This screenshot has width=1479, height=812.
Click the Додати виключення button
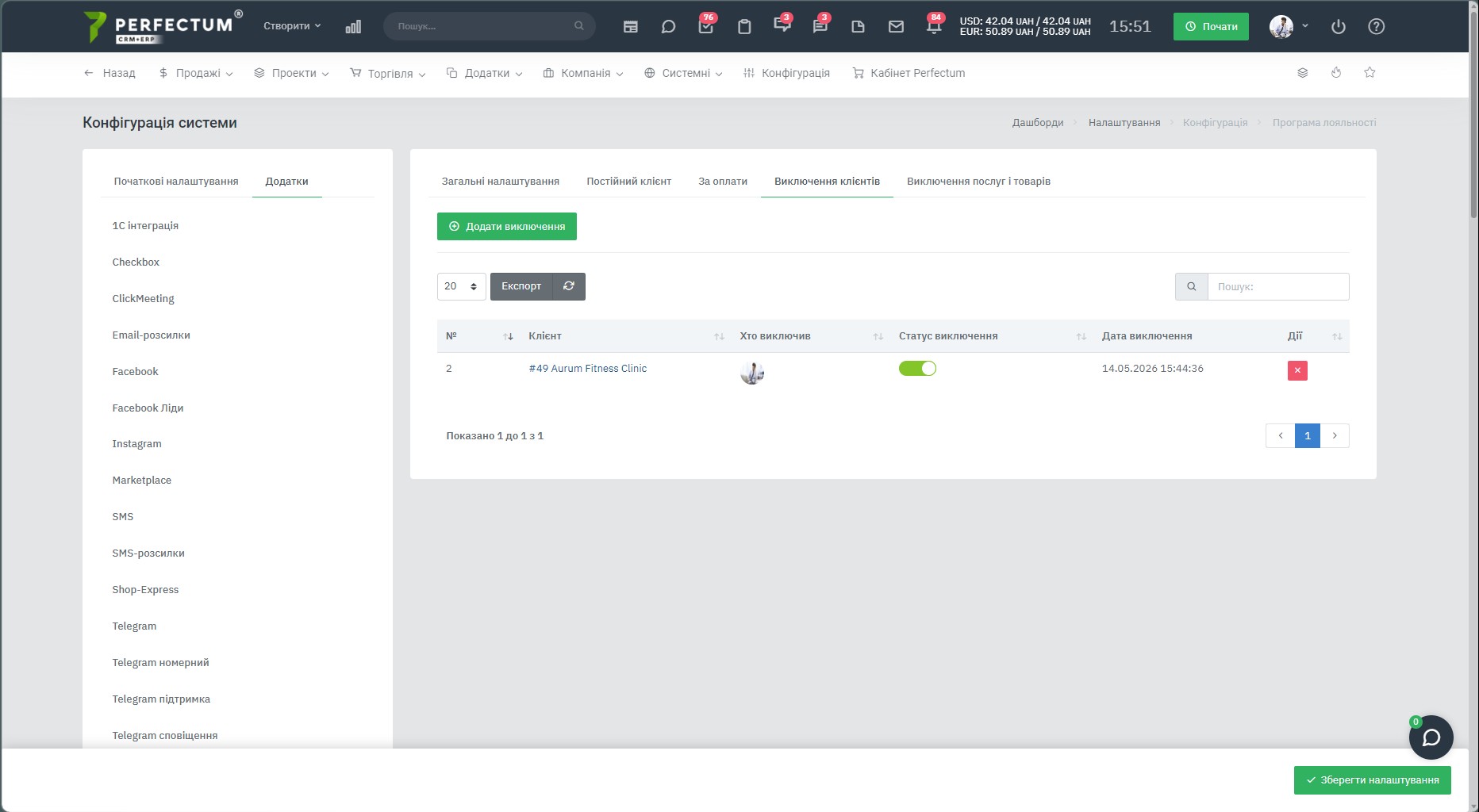[x=507, y=226]
